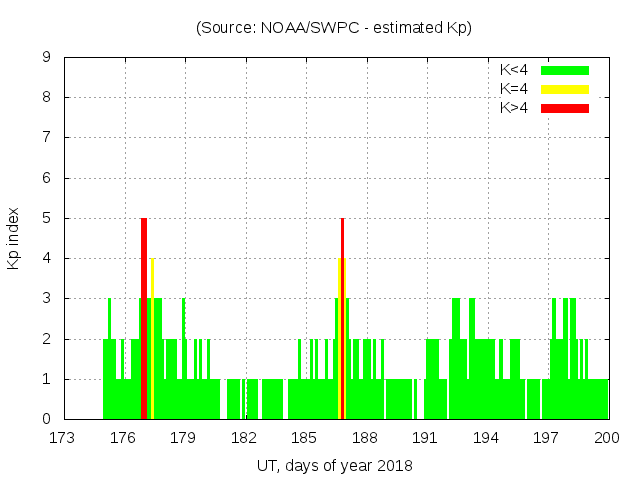The image size is (640, 480).
Task: Click the red K>4 legend swatch
Action: click(x=565, y=108)
